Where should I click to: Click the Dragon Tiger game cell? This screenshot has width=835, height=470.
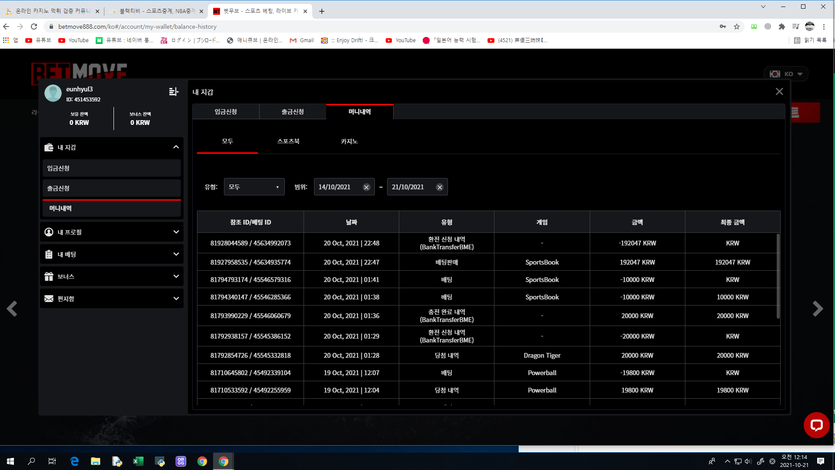(x=542, y=356)
